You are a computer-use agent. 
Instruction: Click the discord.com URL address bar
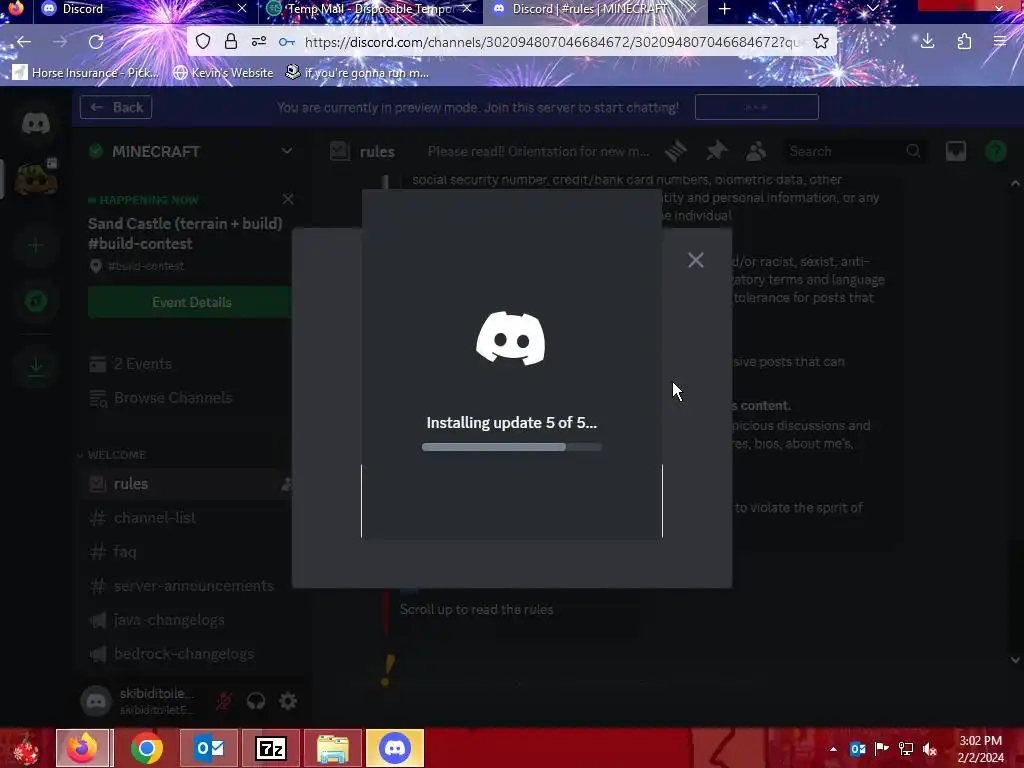[x=552, y=42]
